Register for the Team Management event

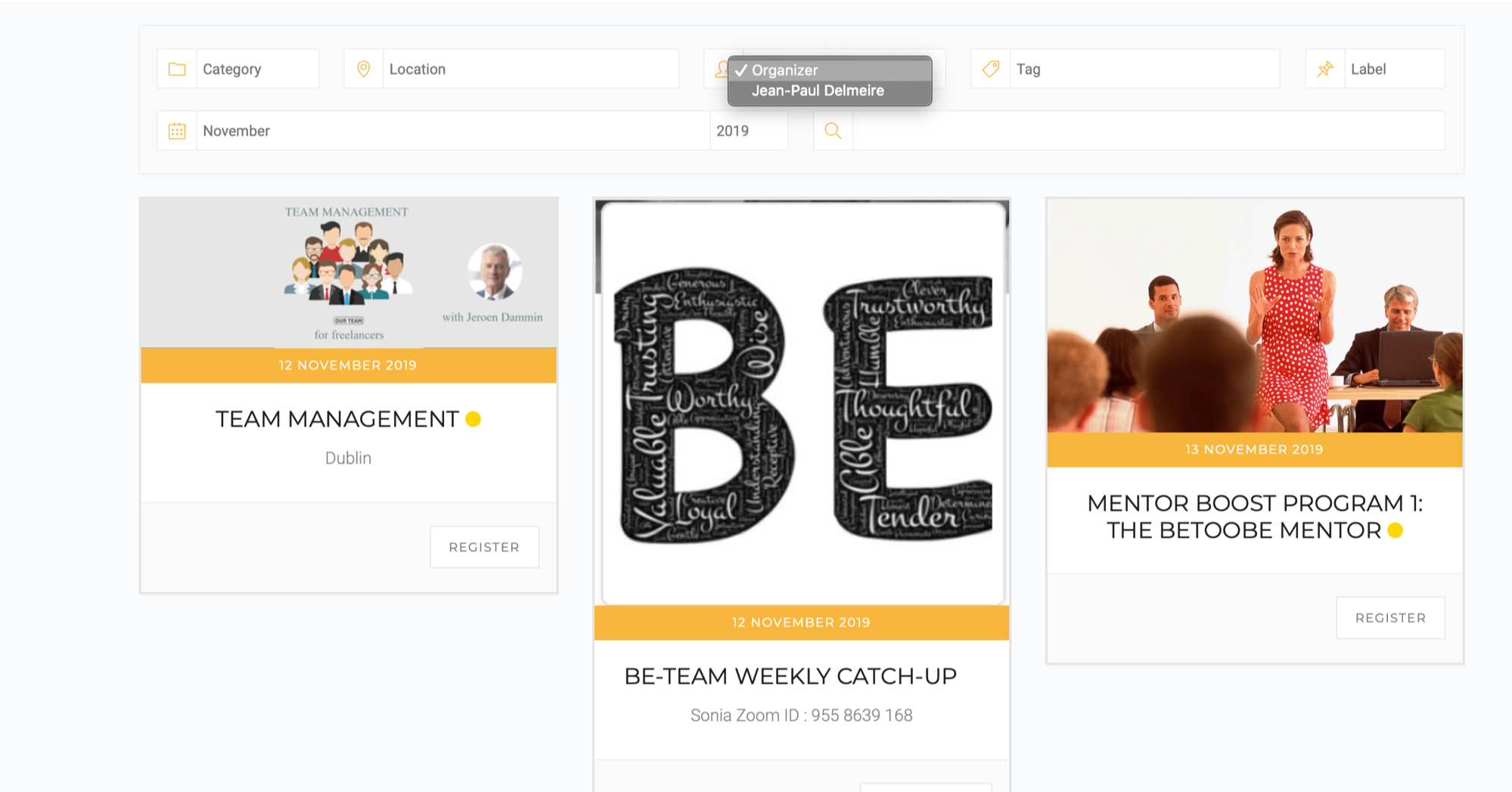484,547
